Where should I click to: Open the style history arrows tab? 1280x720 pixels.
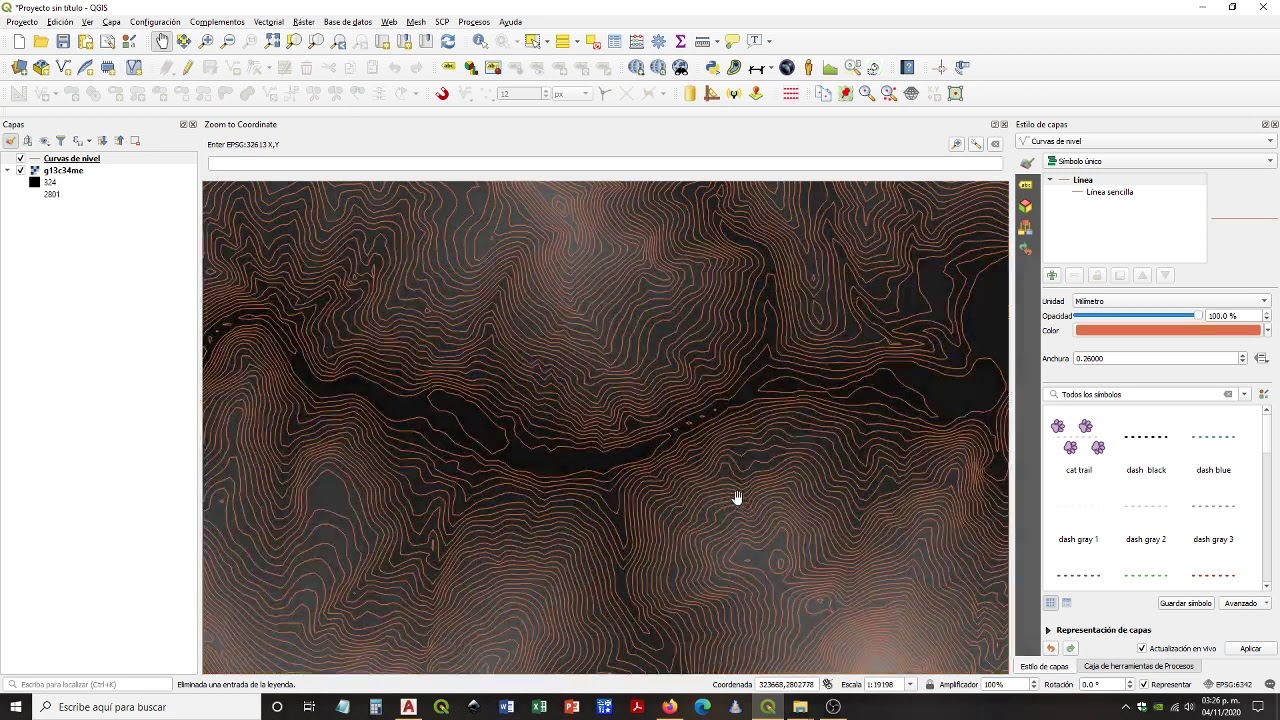pyautogui.click(x=1025, y=249)
